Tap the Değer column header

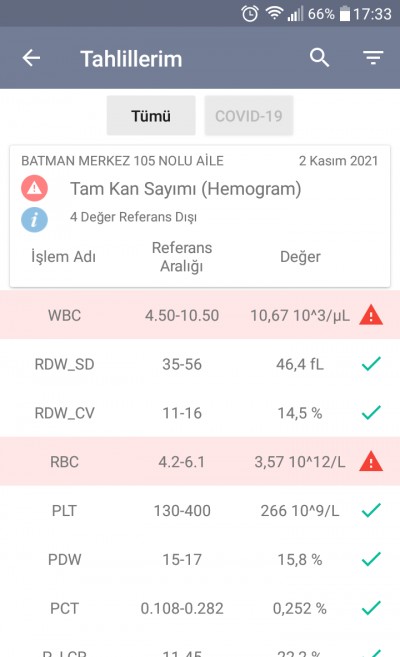(300, 256)
